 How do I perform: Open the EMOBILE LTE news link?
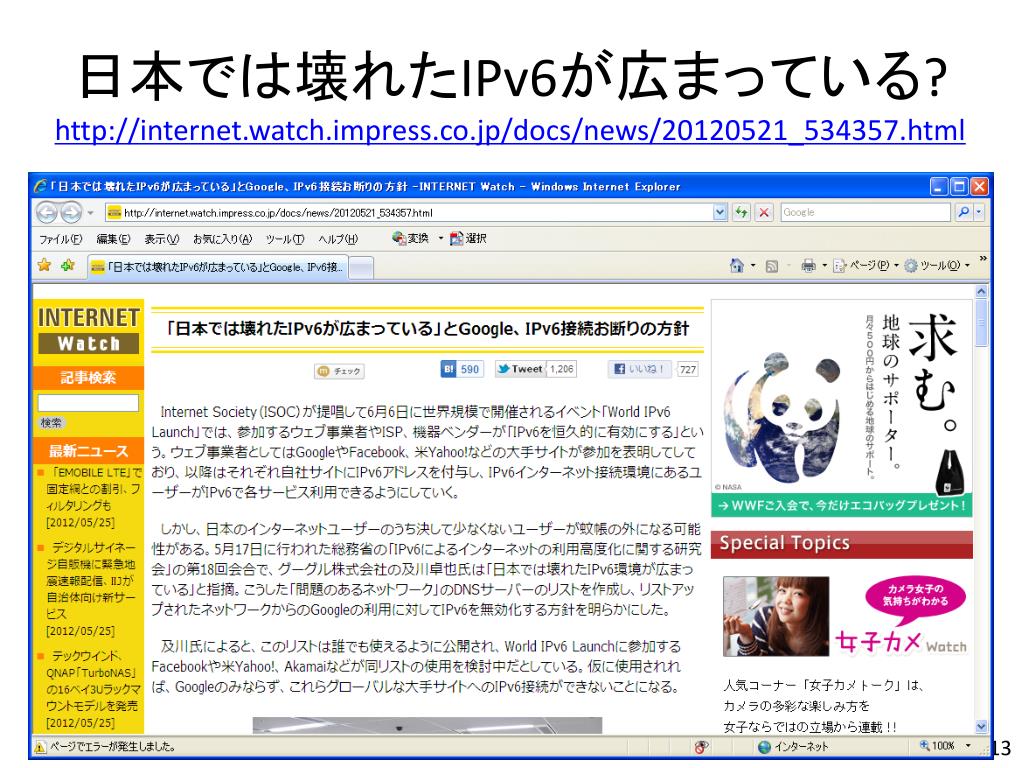[93, 497]
